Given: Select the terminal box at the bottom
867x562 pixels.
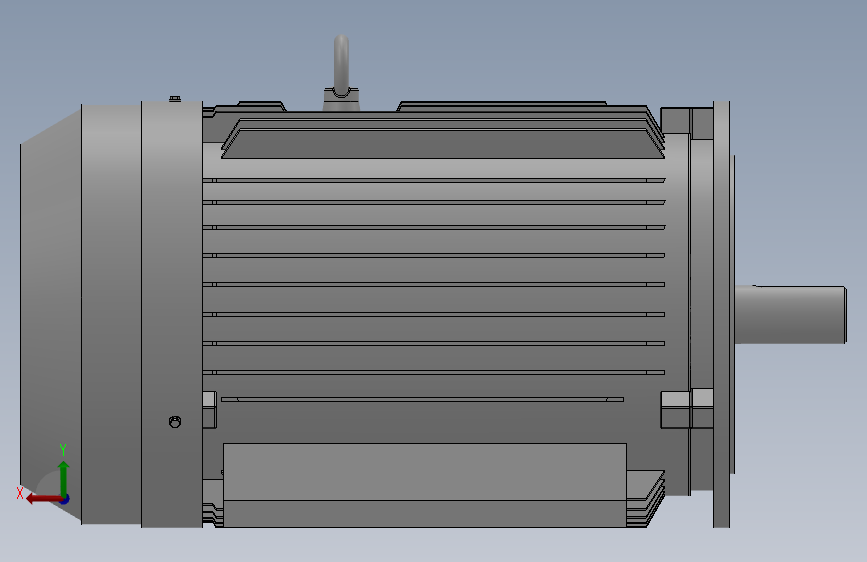Looking at the screenshot, I should tap(425, 485).
